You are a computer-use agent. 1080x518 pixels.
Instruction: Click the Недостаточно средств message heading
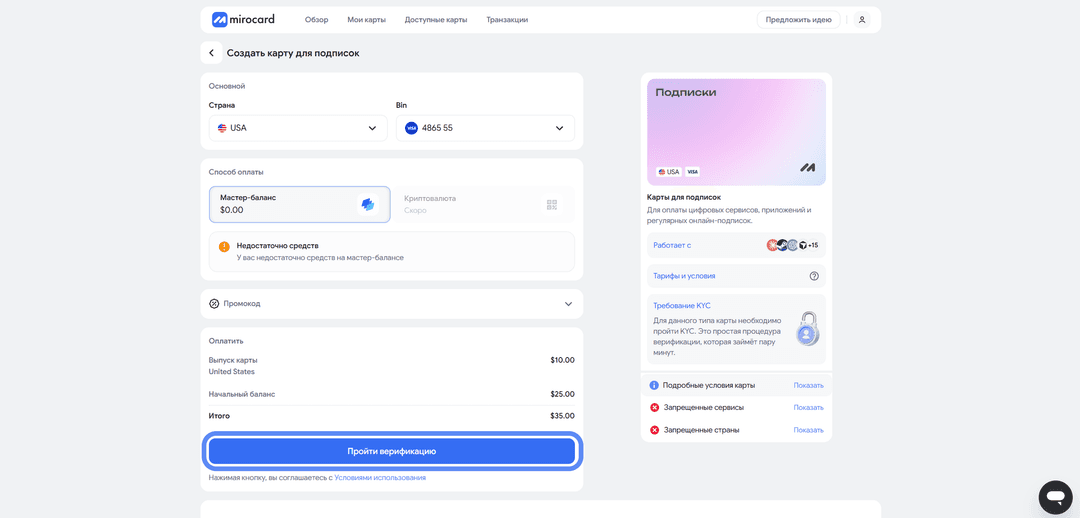point(278,245)
